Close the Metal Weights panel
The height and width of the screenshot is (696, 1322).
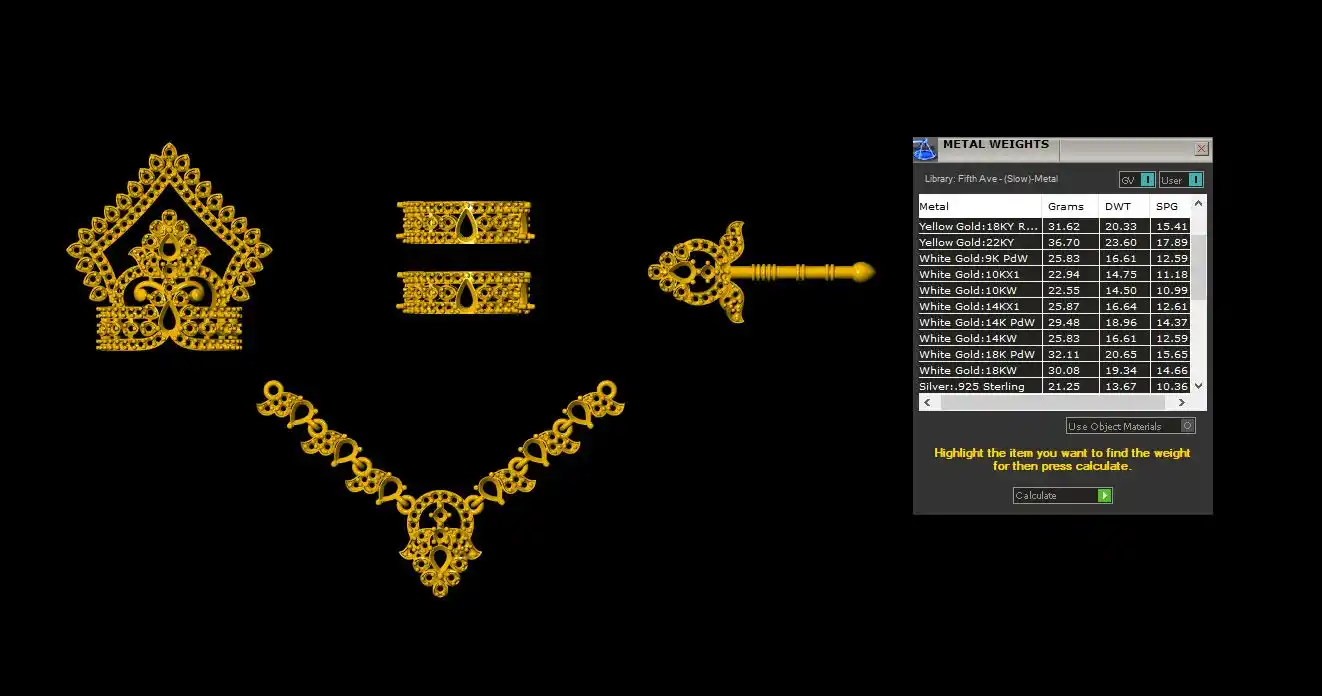(x=1201, y=149)
